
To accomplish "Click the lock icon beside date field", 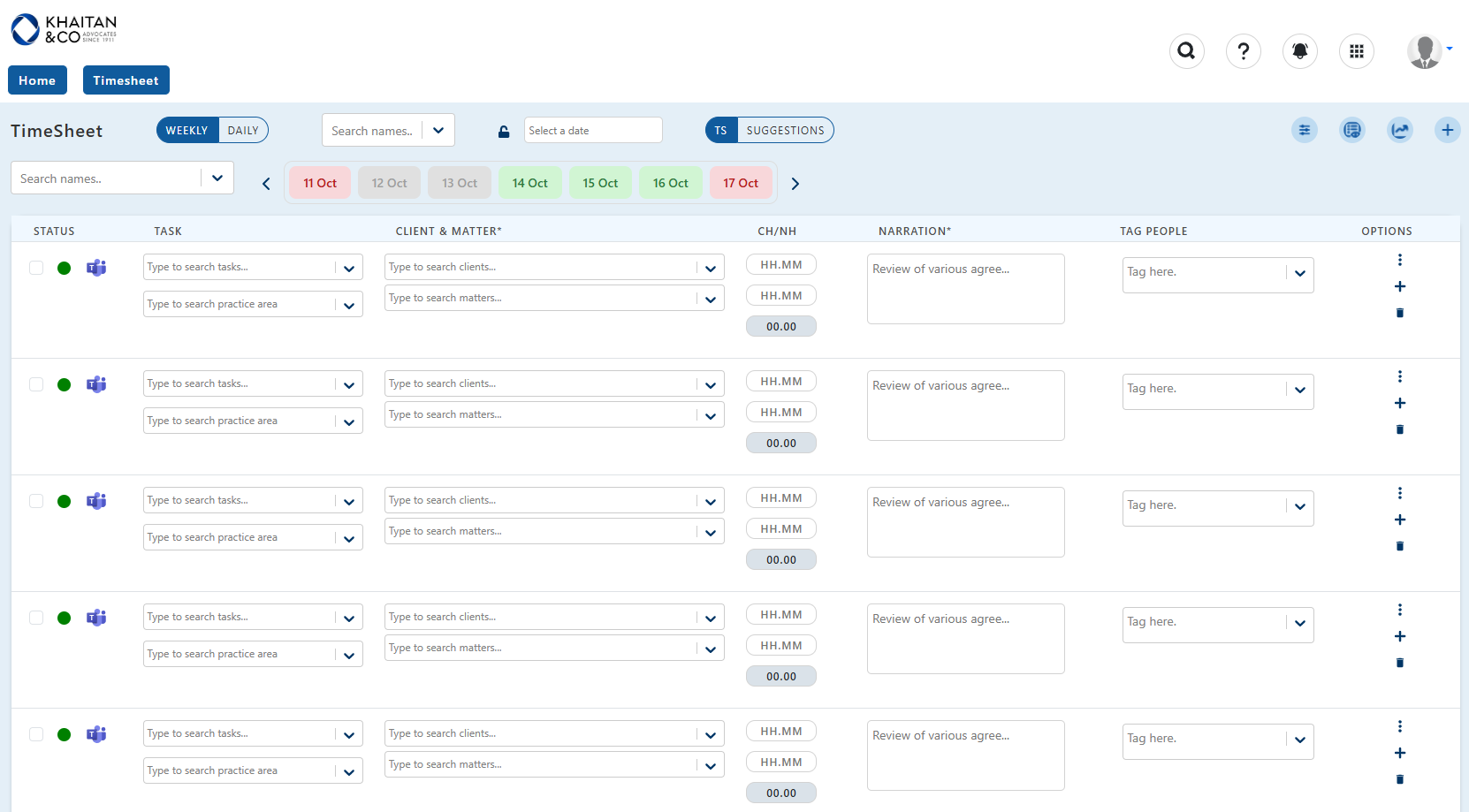I will (x=504, y=132).
